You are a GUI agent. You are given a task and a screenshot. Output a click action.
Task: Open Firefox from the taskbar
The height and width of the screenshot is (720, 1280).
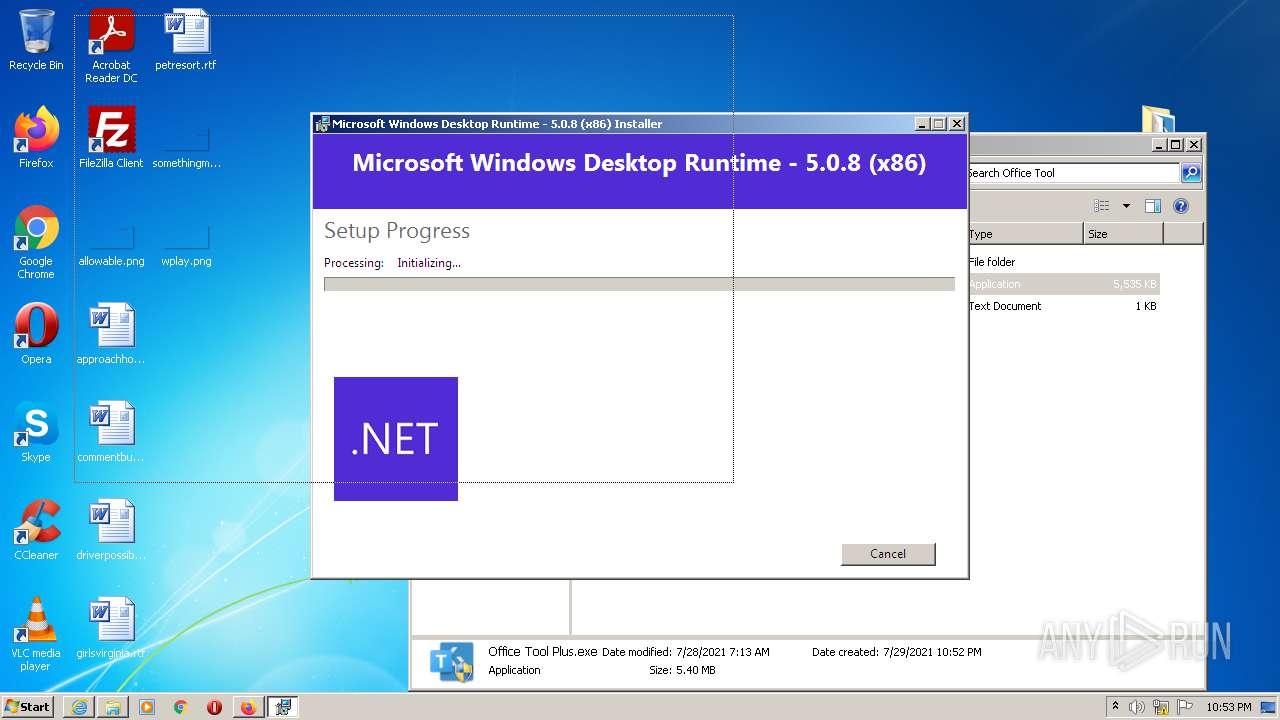pos(248,707)
